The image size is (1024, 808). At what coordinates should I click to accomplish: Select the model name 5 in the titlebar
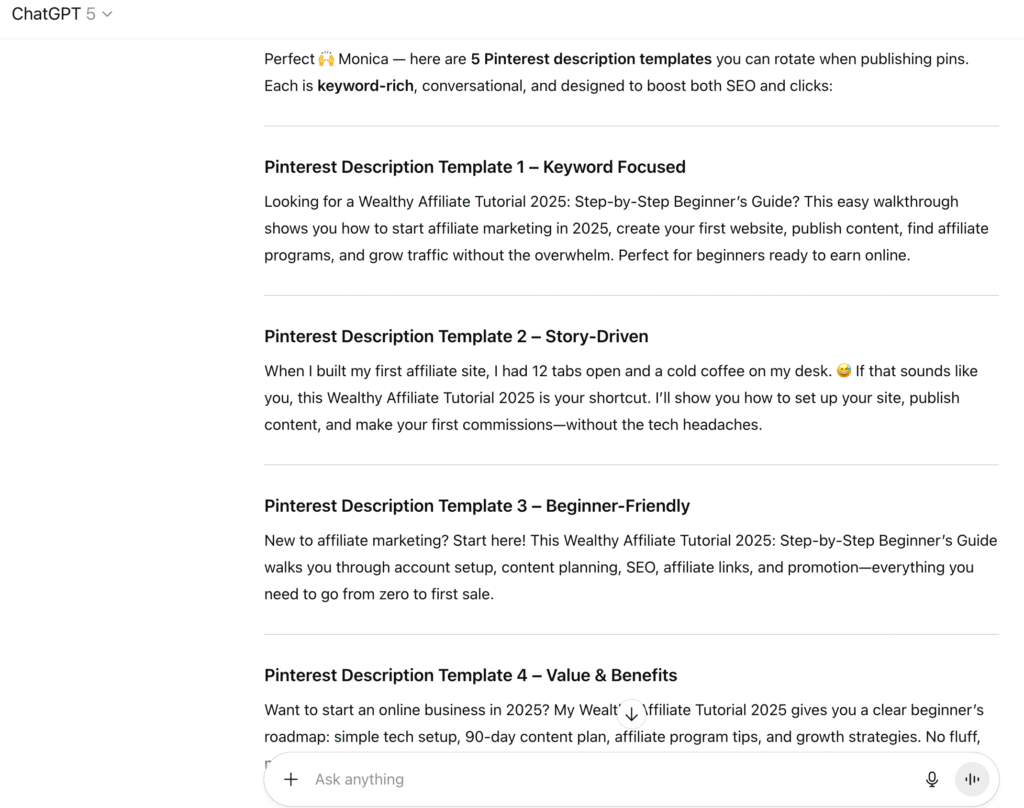click(x=89, y=15)
